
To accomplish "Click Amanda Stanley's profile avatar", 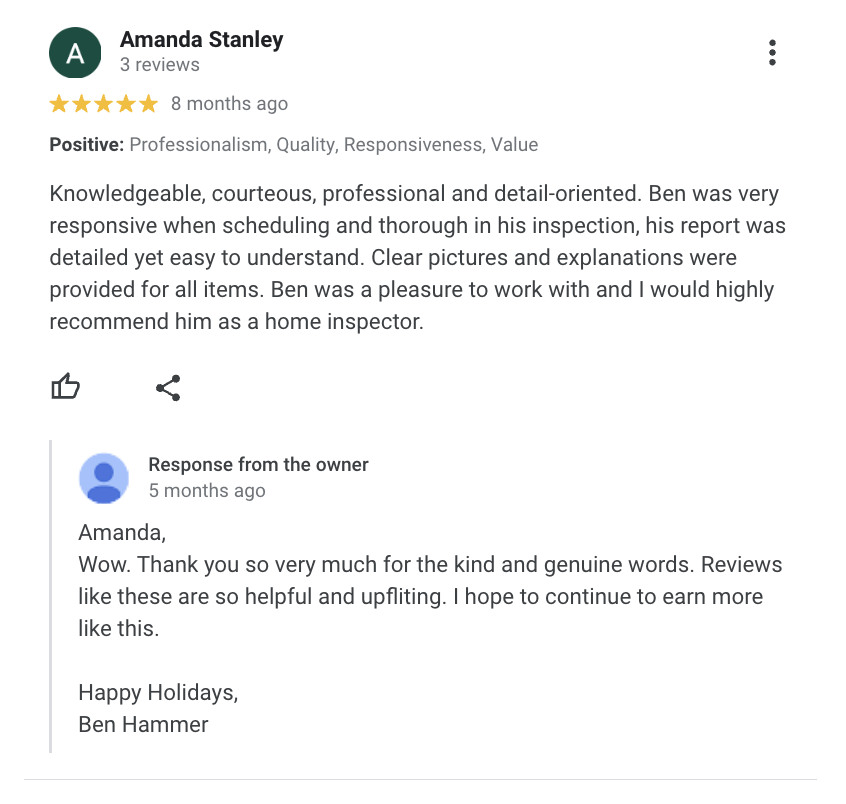I will pos(74,52).
